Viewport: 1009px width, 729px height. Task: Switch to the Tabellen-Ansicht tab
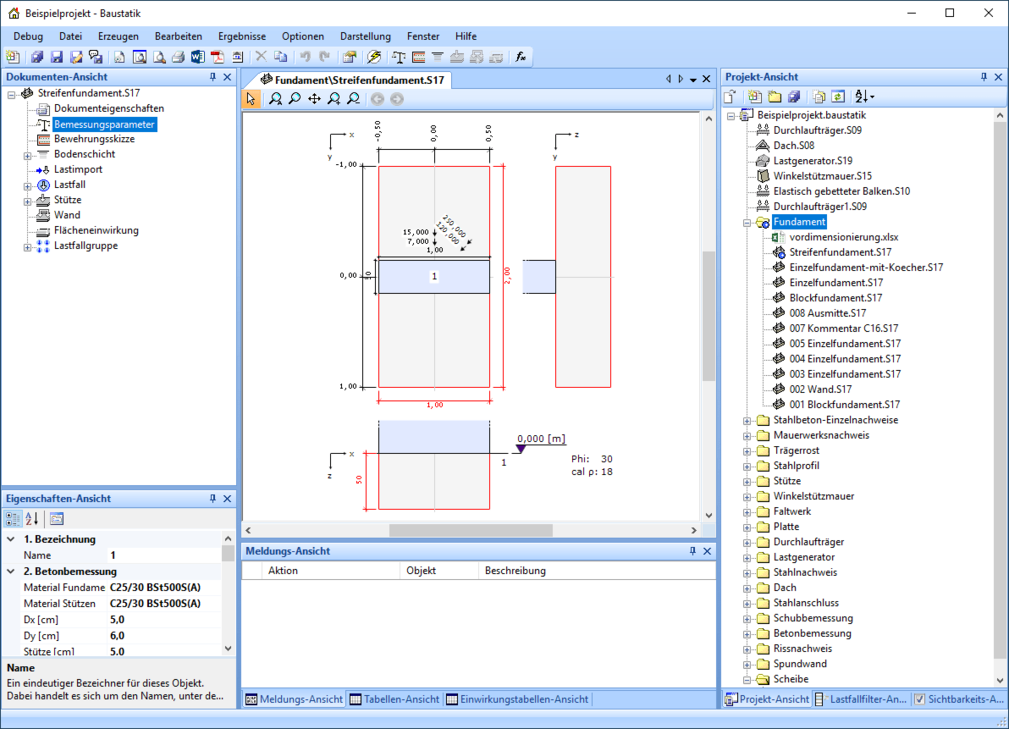(x=394, y=699)
